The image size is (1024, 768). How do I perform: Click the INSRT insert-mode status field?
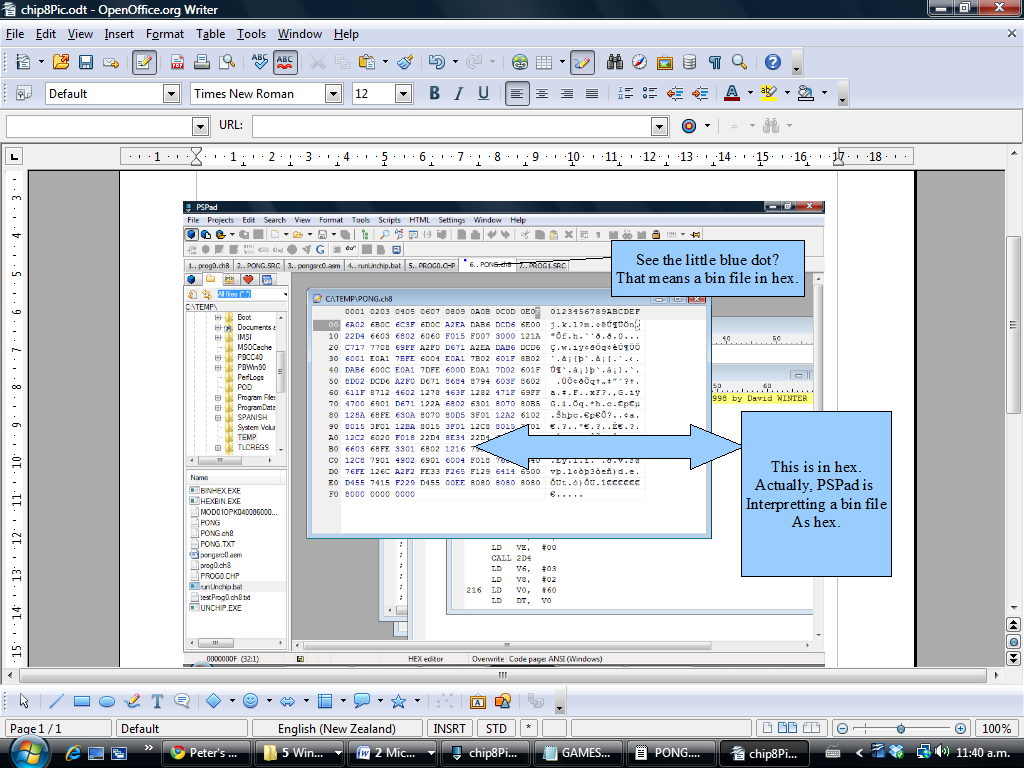click(x=449, y=728)
